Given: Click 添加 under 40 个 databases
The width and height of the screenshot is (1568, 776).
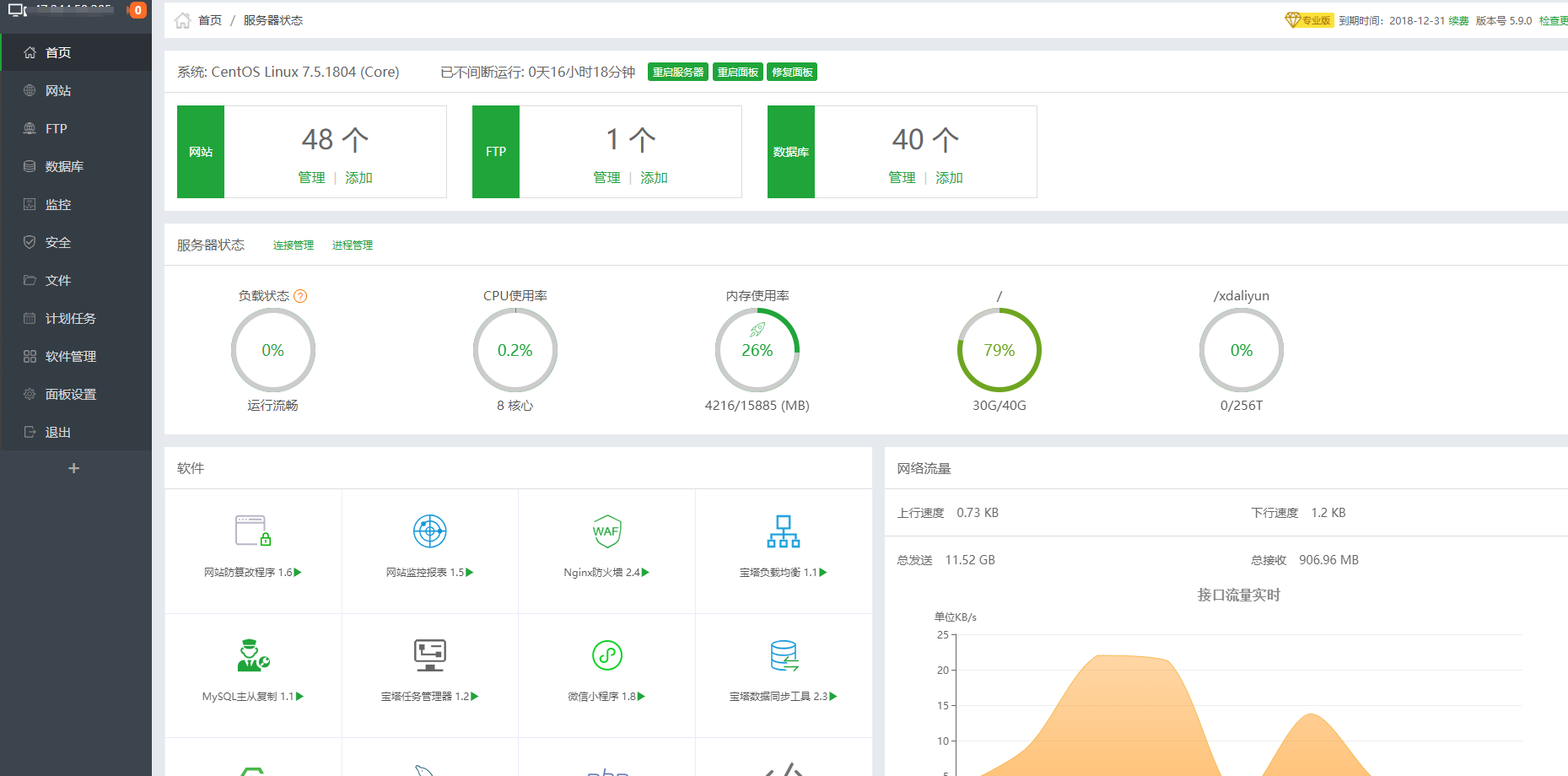Looking at the screenshot, I should pyautogui.click(x=949, y=178).
